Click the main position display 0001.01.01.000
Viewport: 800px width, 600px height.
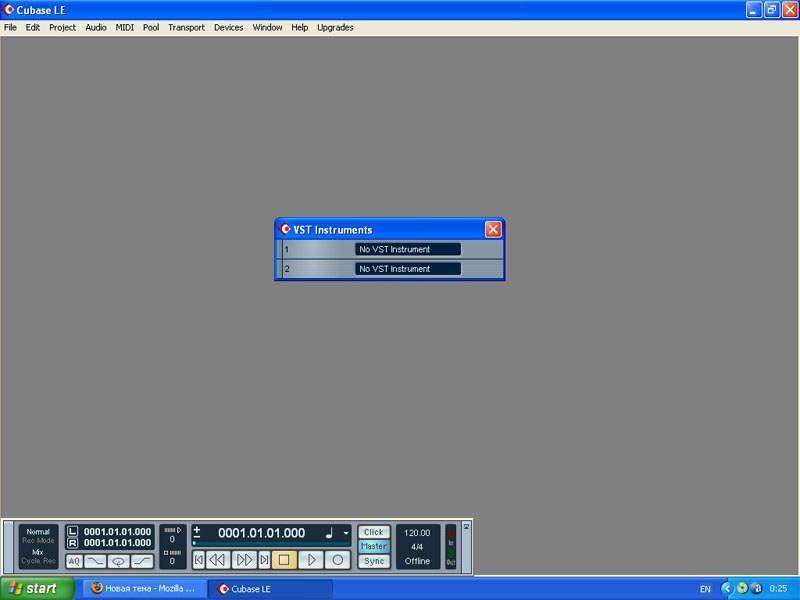click(x=261, y=533)
